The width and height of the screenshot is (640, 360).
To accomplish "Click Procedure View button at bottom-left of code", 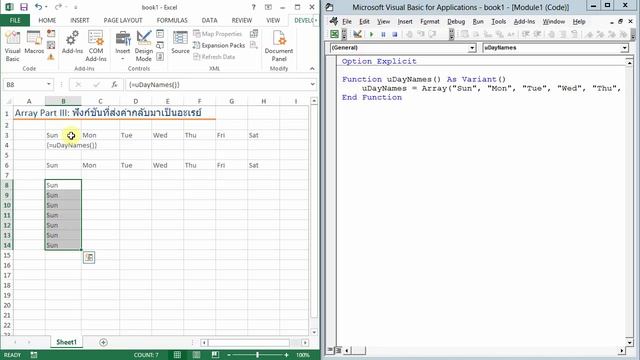I will [x=330, y=350].
